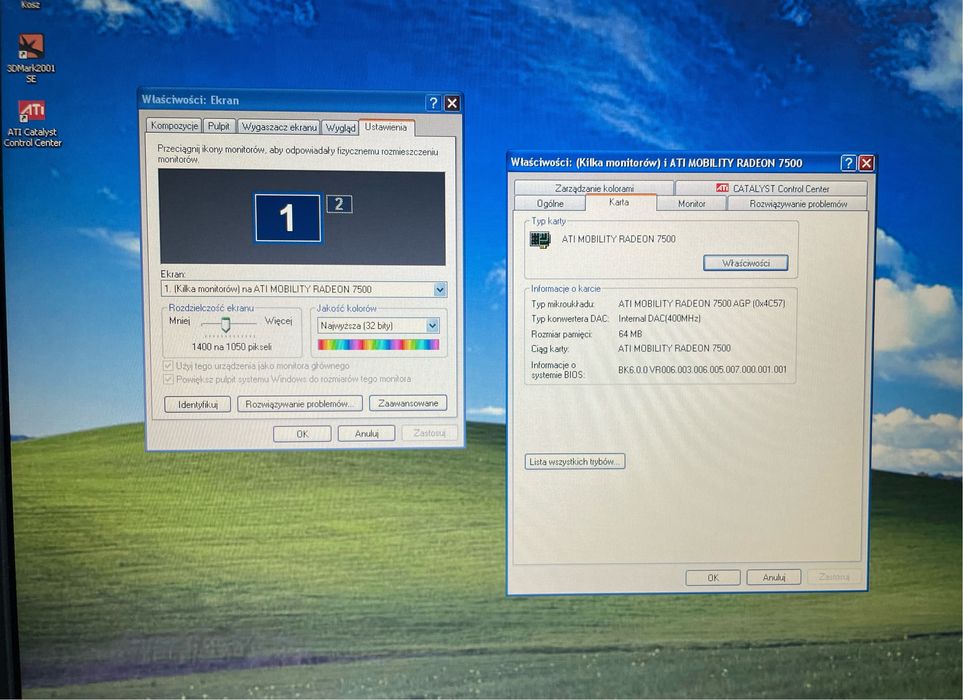Select the Karta tab

(619, 202)
